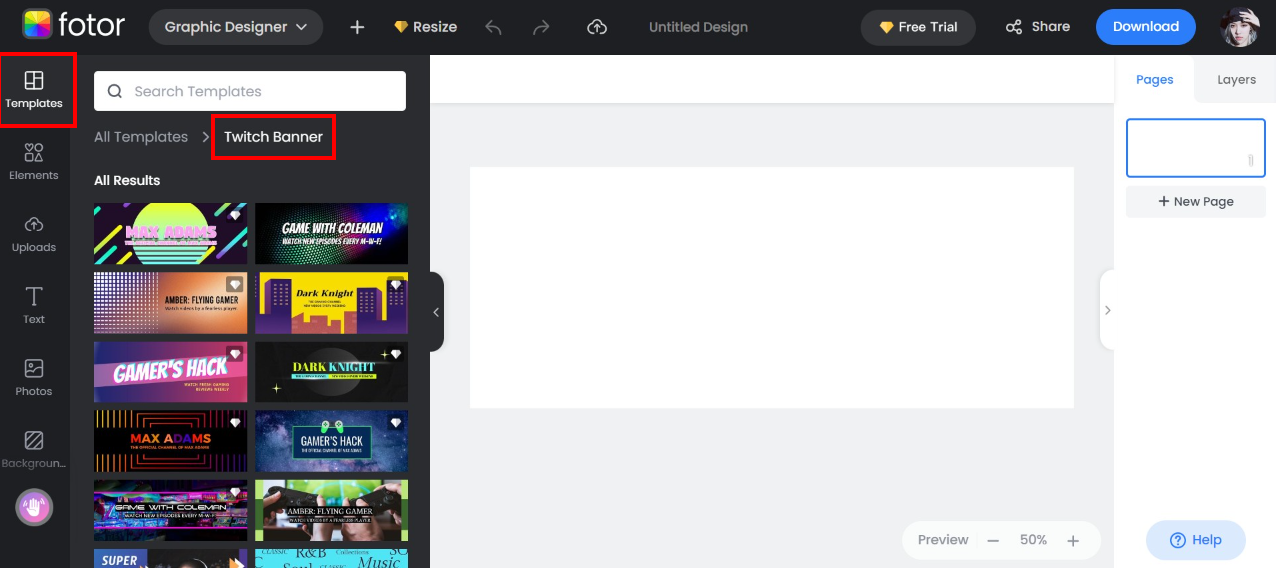This screenshot has width=1276, height=568.
Task: Collapse the right Pages panel arrow
Action: click(1107, 310)
